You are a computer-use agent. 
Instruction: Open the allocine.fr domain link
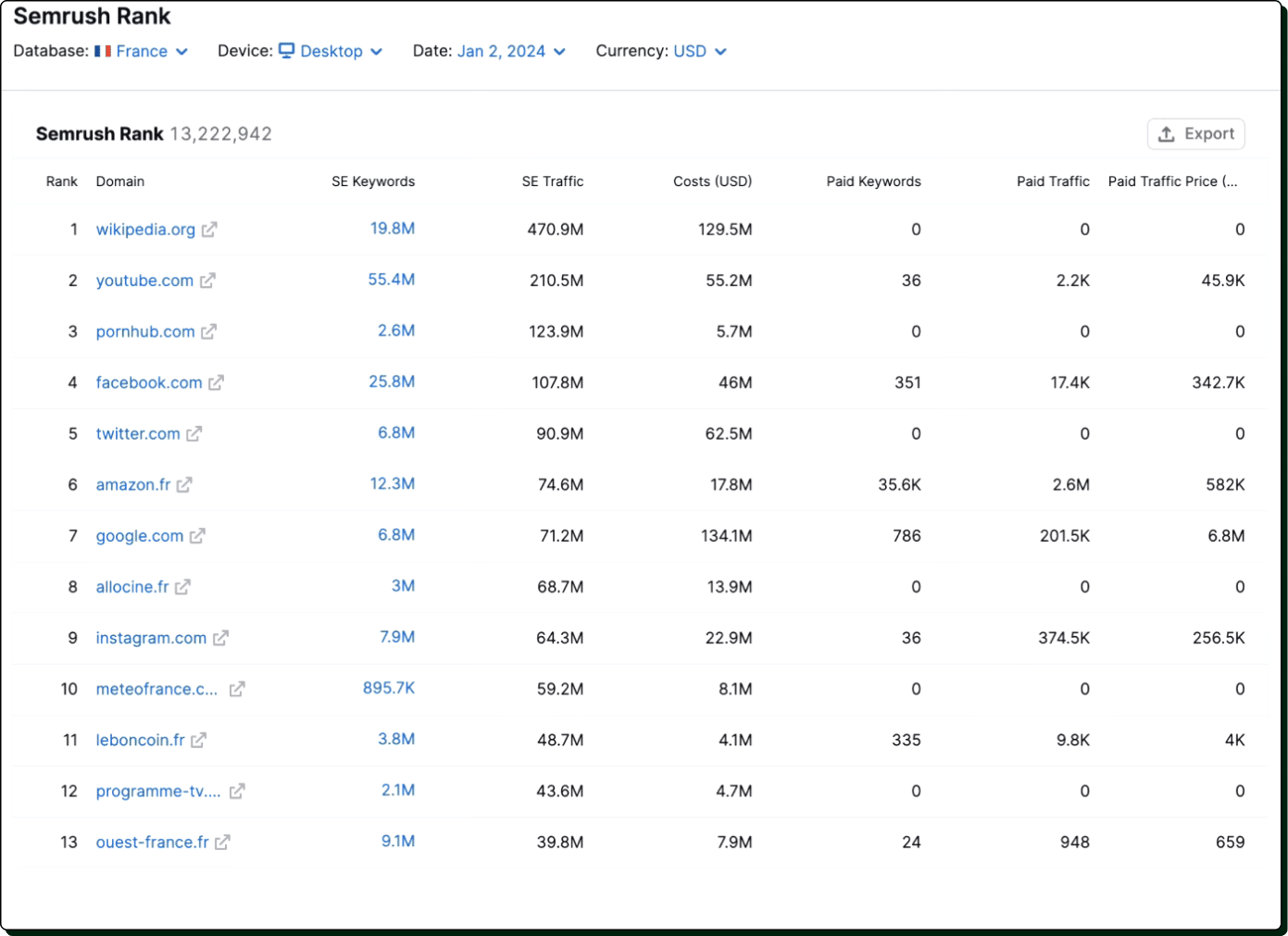coord(132,587)
